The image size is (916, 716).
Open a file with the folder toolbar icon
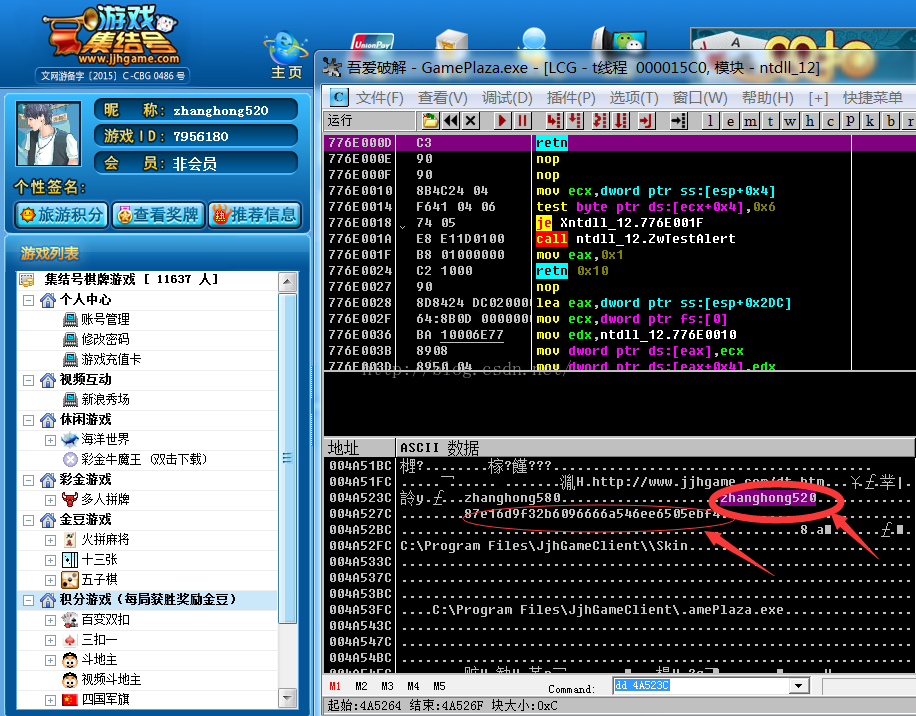pyautogui.click(x=430, y=121)
